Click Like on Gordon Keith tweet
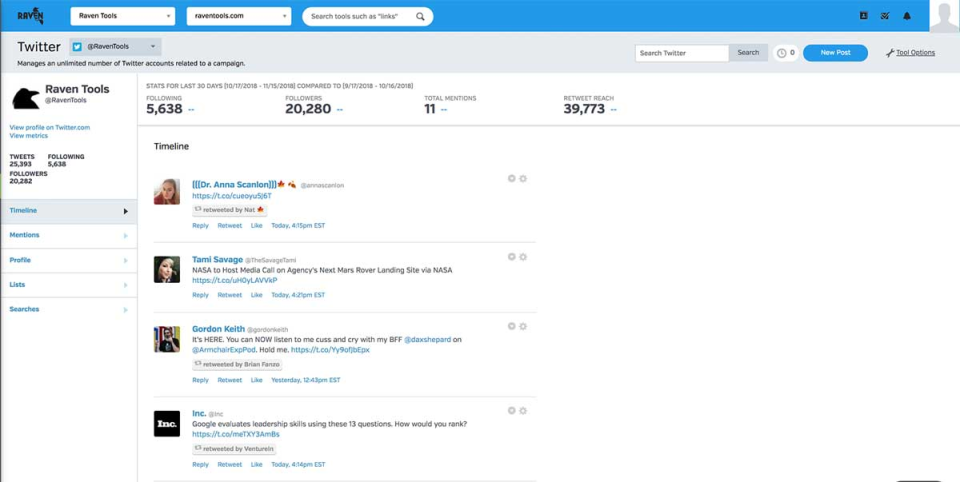Image resolution: width=960 pixels, height=482 pixels. (x=257, y=380)
